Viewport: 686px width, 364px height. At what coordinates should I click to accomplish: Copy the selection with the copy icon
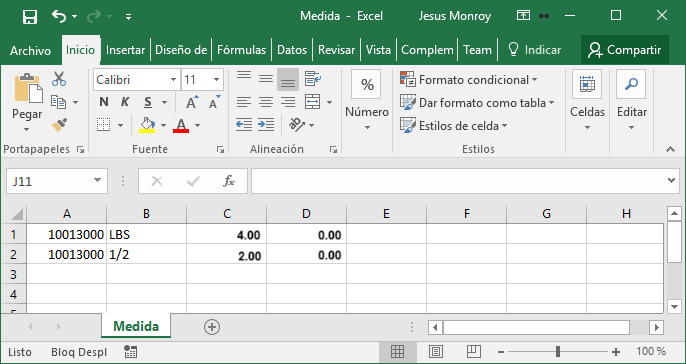click(x=58, y=102)
